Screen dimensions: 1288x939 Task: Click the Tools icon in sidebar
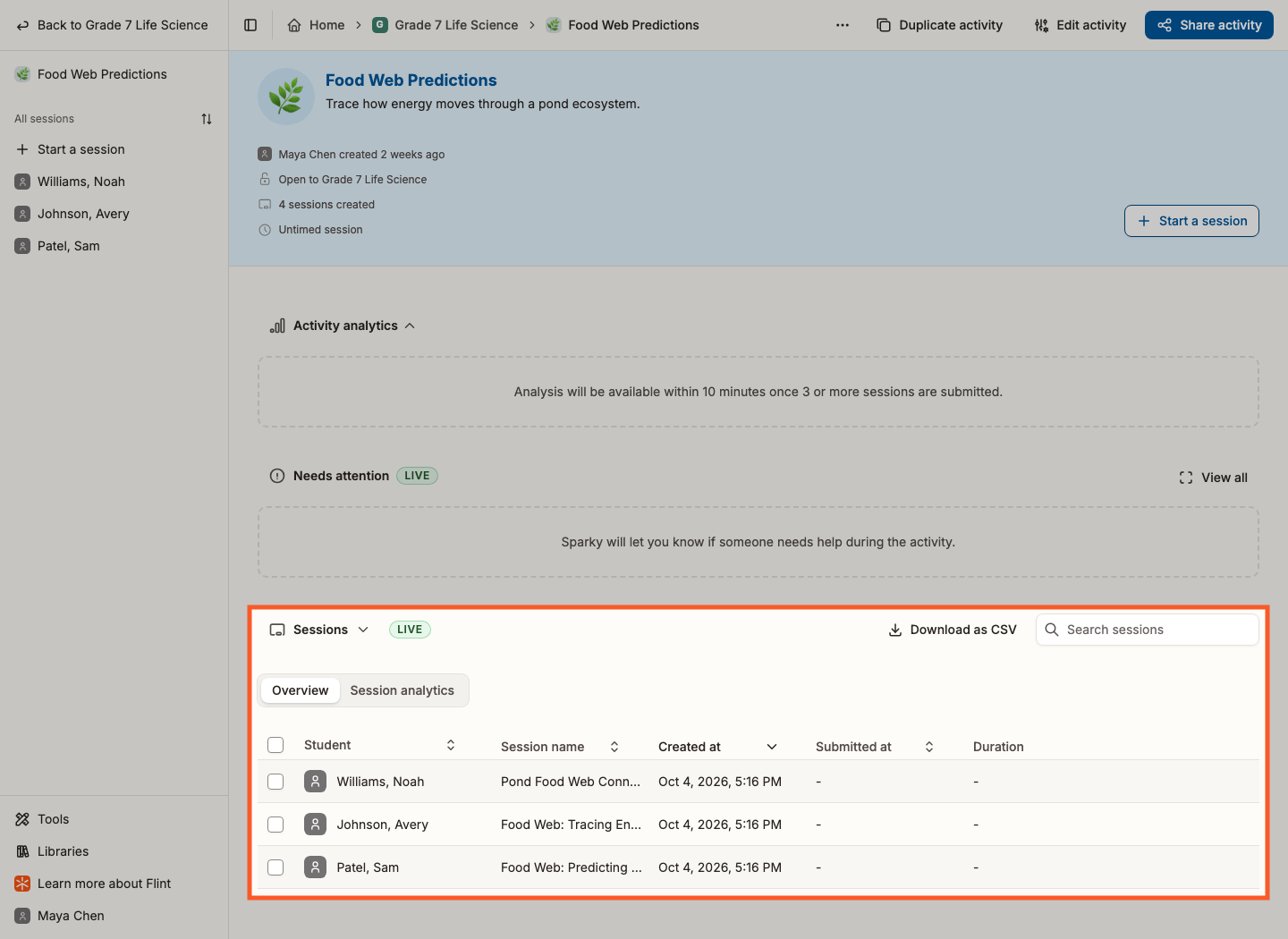(x=22, y=819)
